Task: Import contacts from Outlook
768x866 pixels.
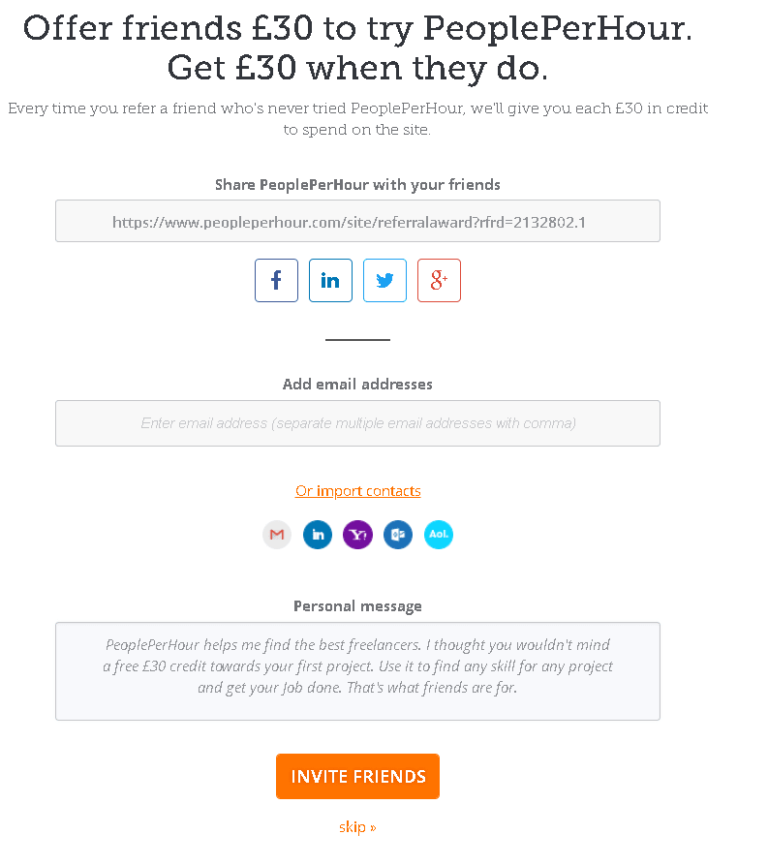Action: tap(398, 535)
